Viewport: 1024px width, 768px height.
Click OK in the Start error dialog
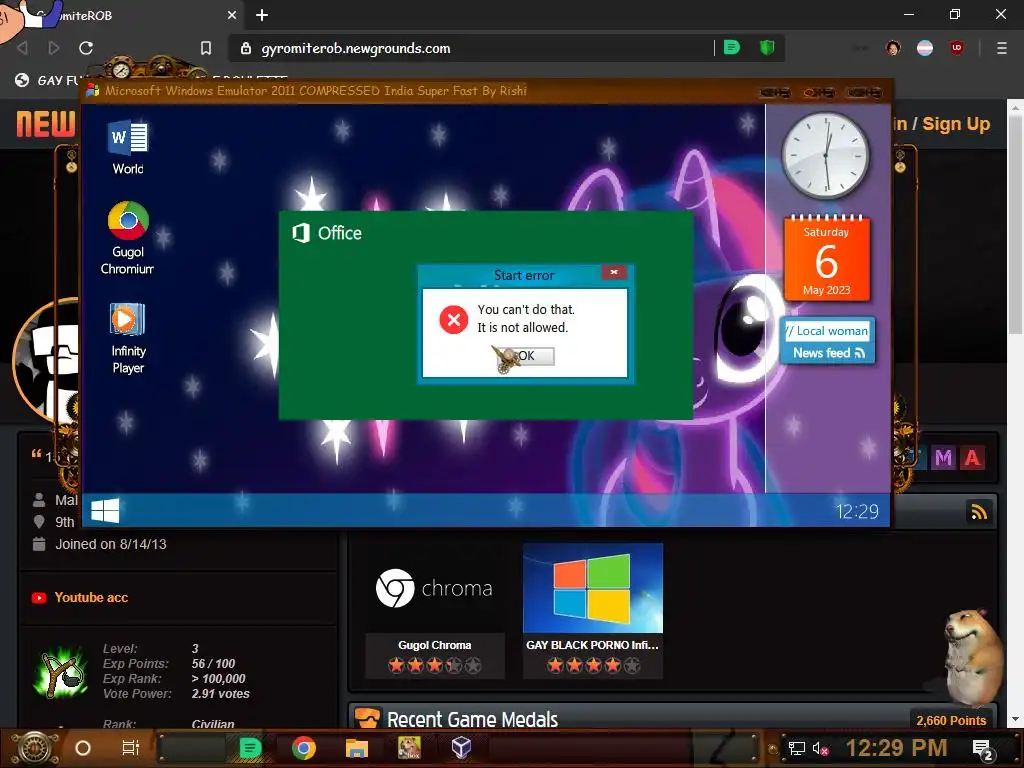(x=526, y=356)
